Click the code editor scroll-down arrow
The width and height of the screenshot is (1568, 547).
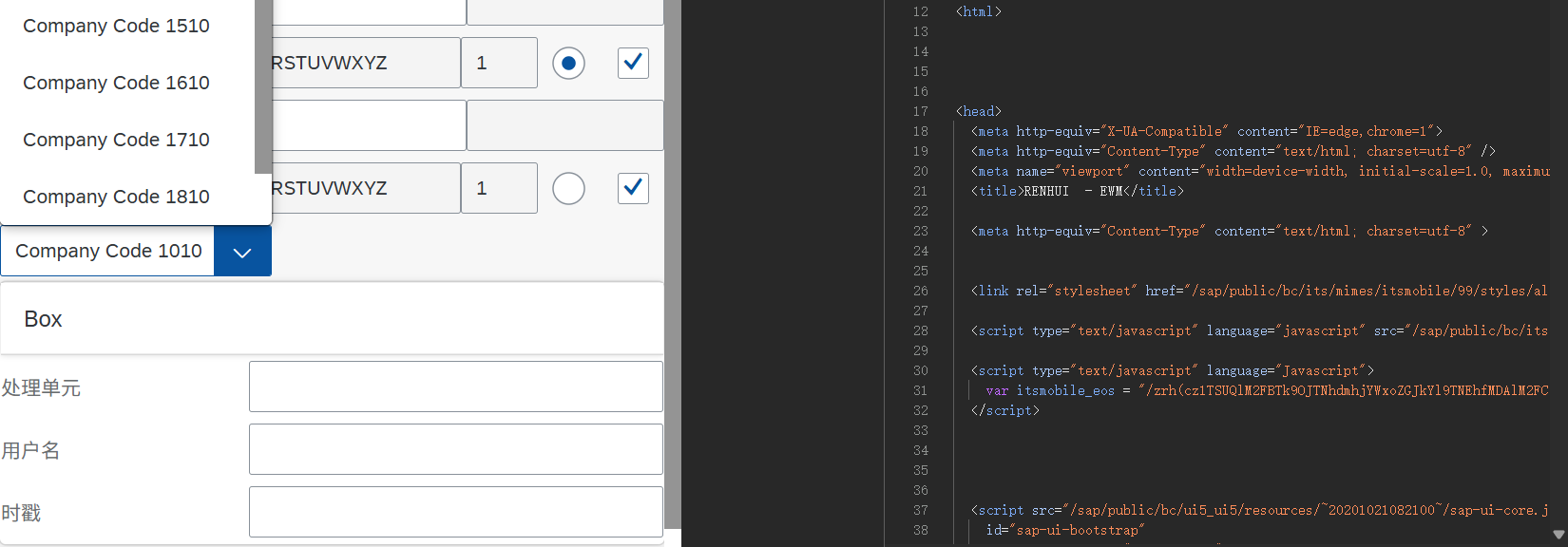pyautogui.click(x=1558, y=535)
